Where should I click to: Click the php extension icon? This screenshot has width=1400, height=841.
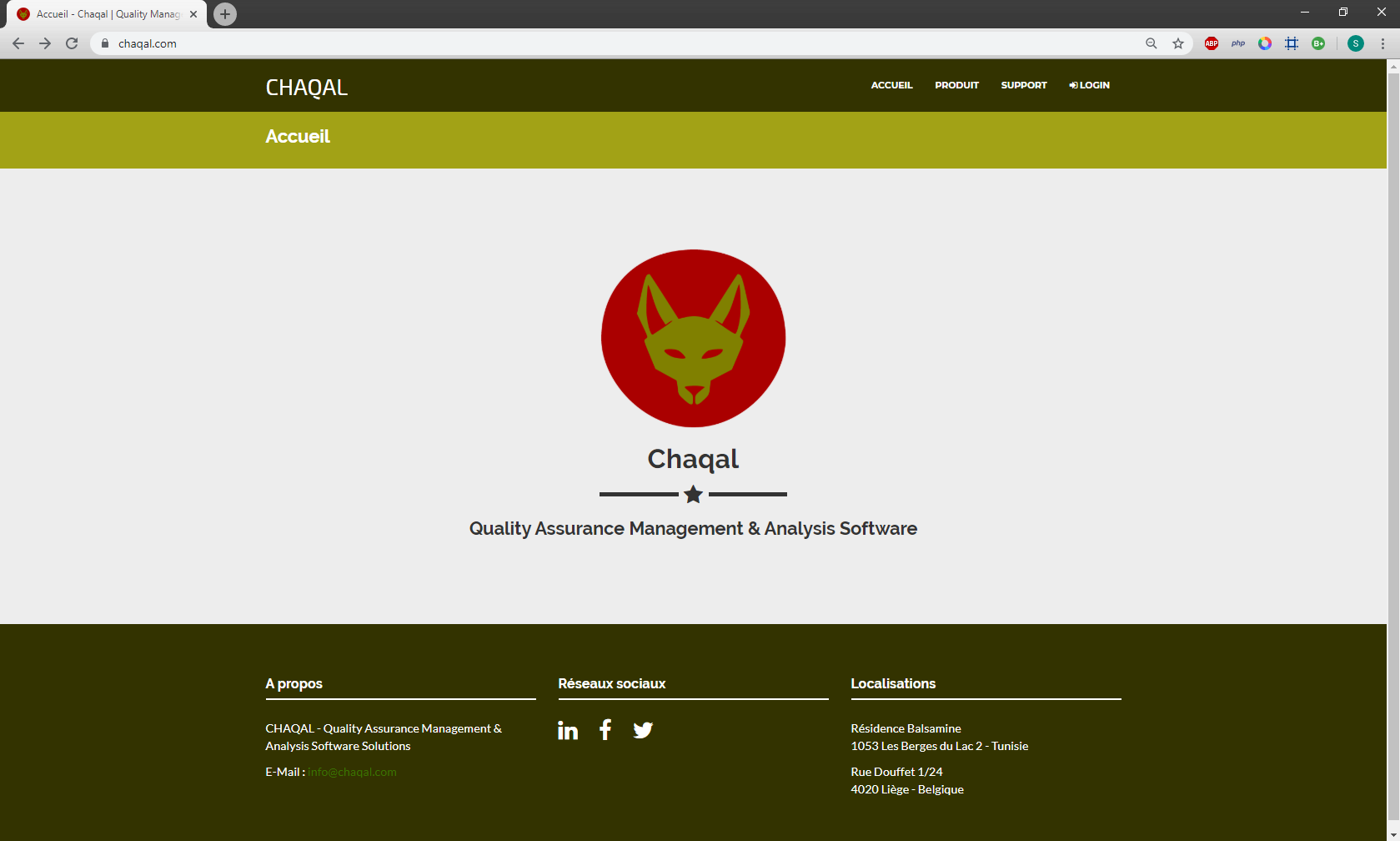coord(1238,43)
